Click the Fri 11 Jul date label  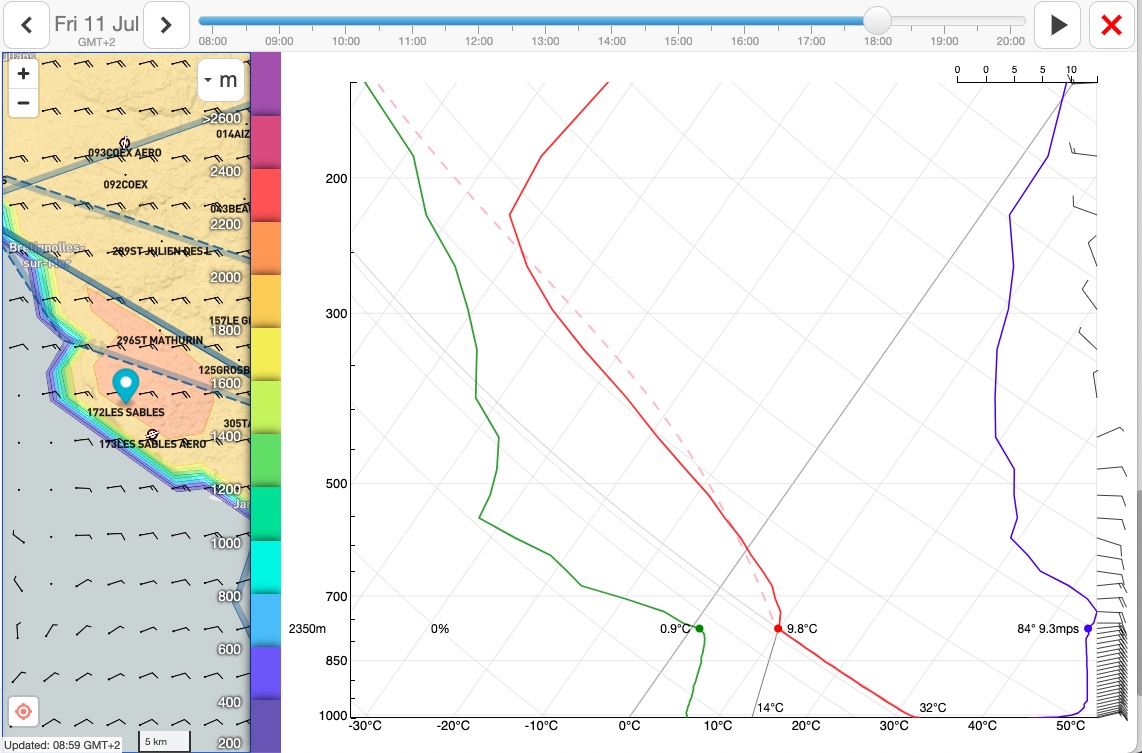pyautogui.click(x=96, y=24)
